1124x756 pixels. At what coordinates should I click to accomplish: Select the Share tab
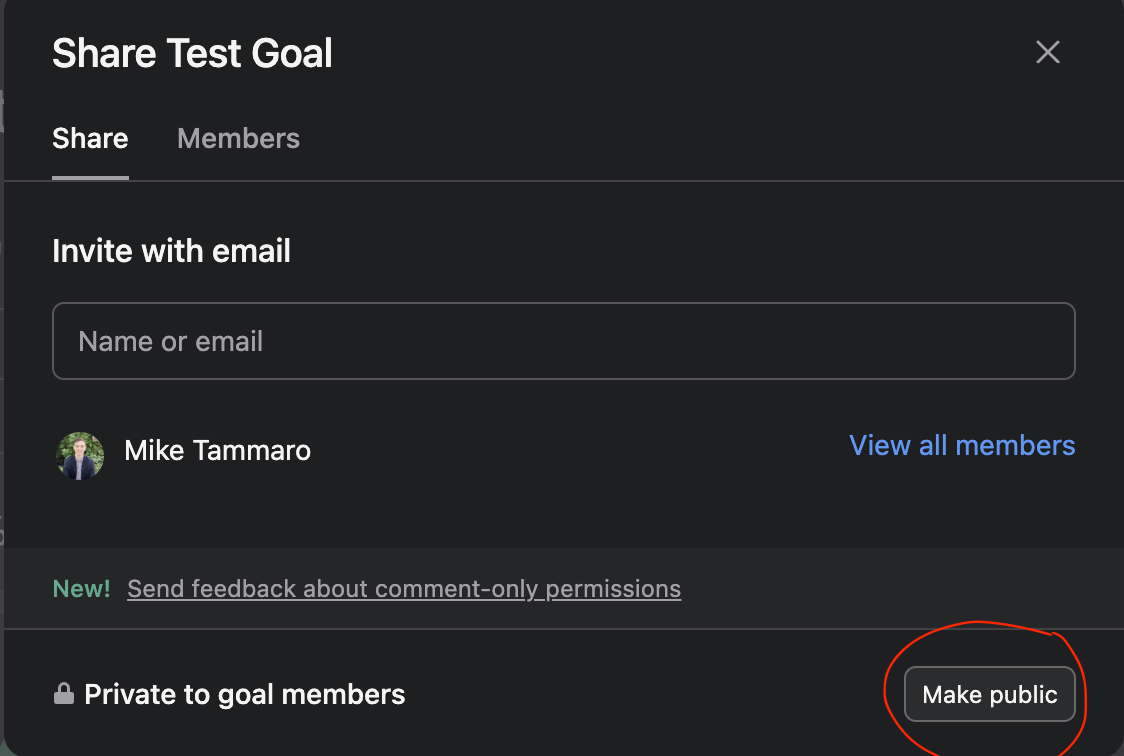click(90, 138)
